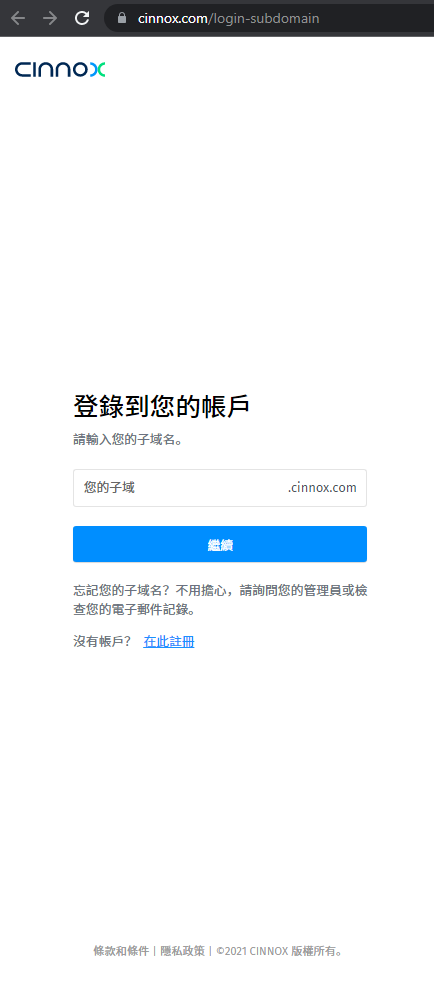
Task: Click the green X in the CINNOX logo
Action: (97, 69)
